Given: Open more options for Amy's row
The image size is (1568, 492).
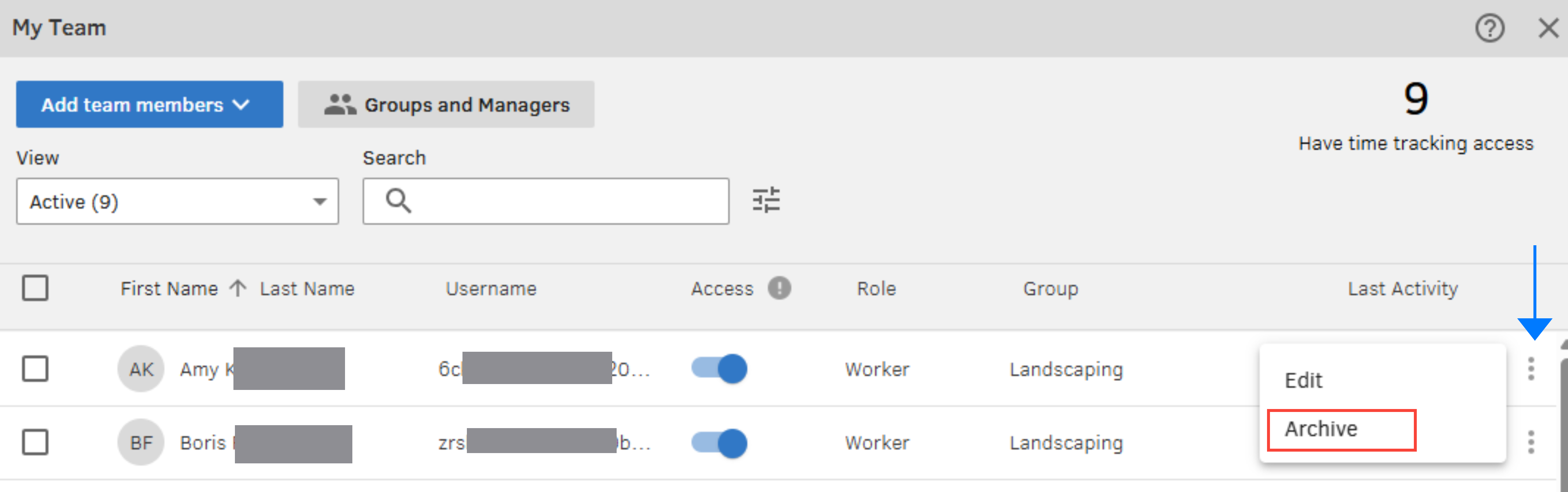Looking at the screenshot, I should tap(1531, 369).
